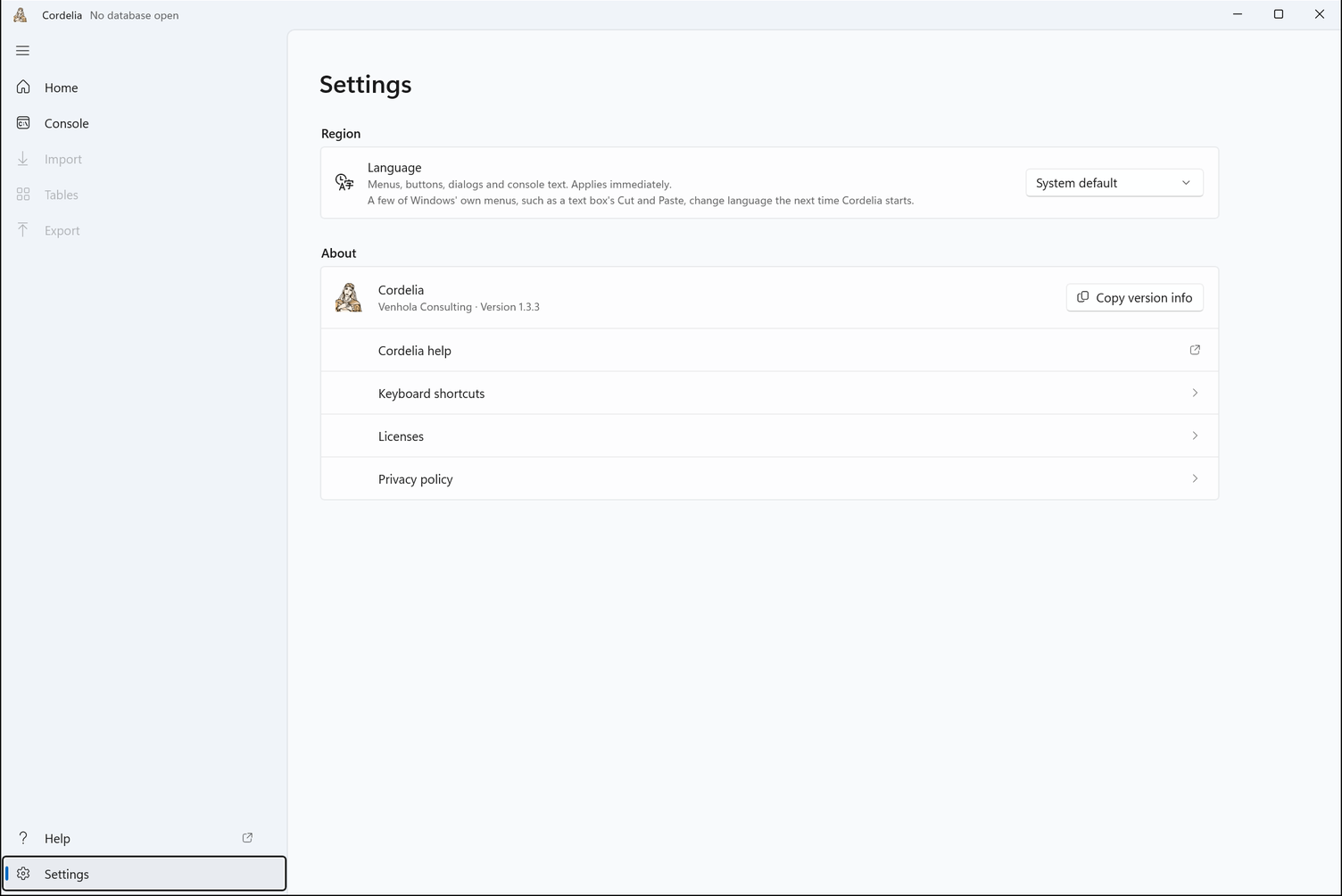Viewport: 1342px width, 896px height.
Task: Click the external link icon beside Help
Action: pos(247,838)
